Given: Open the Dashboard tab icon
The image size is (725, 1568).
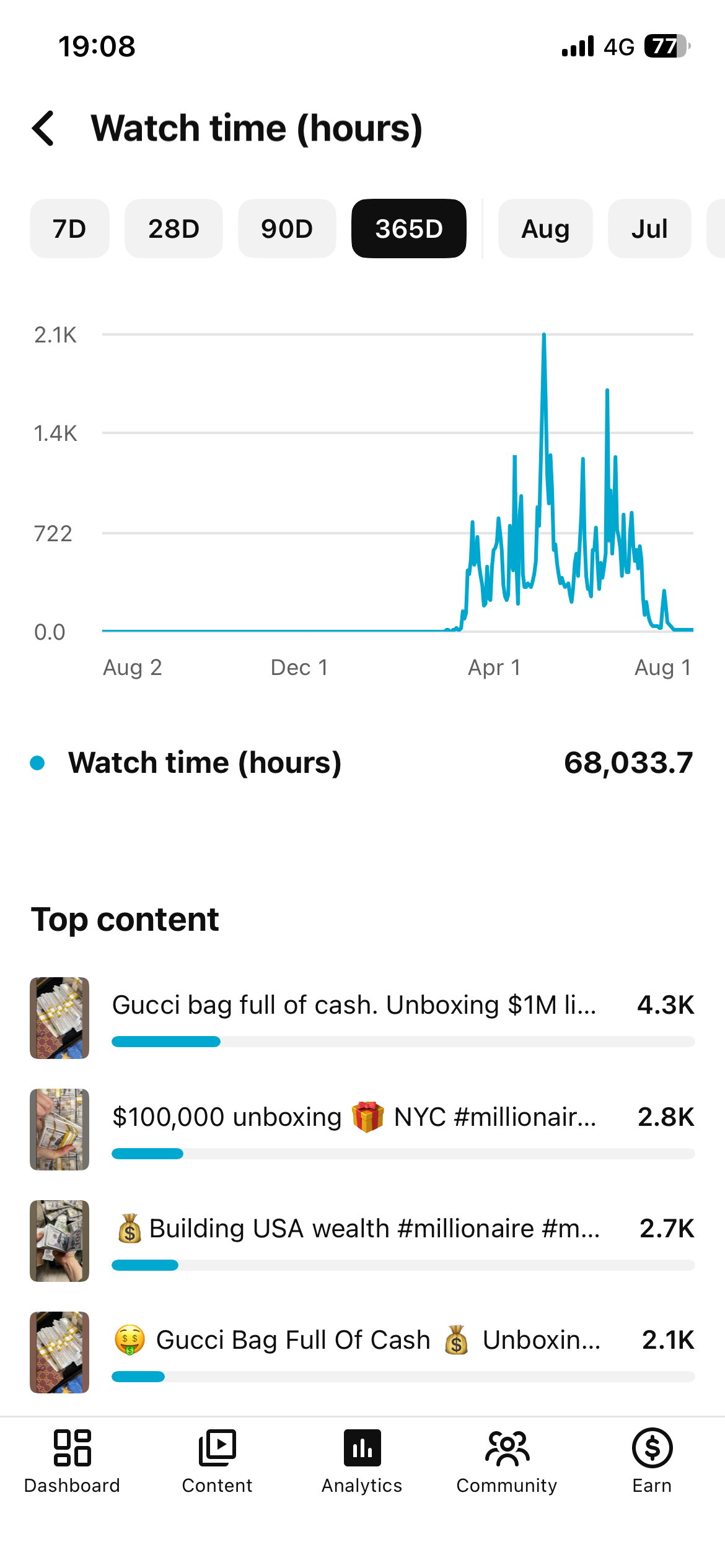Looking at the screenshot, I should point(72,1447).
